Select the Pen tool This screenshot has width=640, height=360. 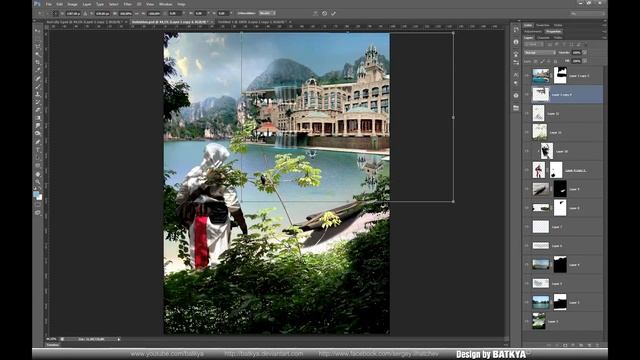[38, 142]
